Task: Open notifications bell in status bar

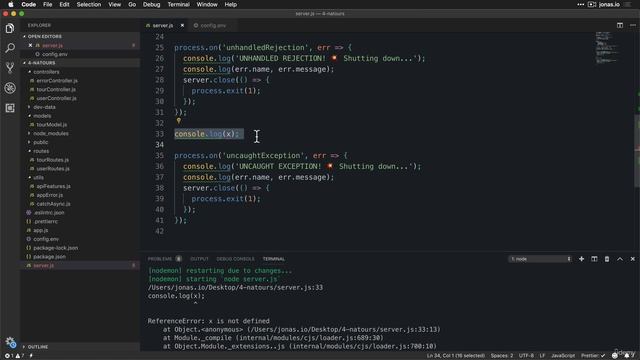Action: pyautogui.click(x=627, y=356)
